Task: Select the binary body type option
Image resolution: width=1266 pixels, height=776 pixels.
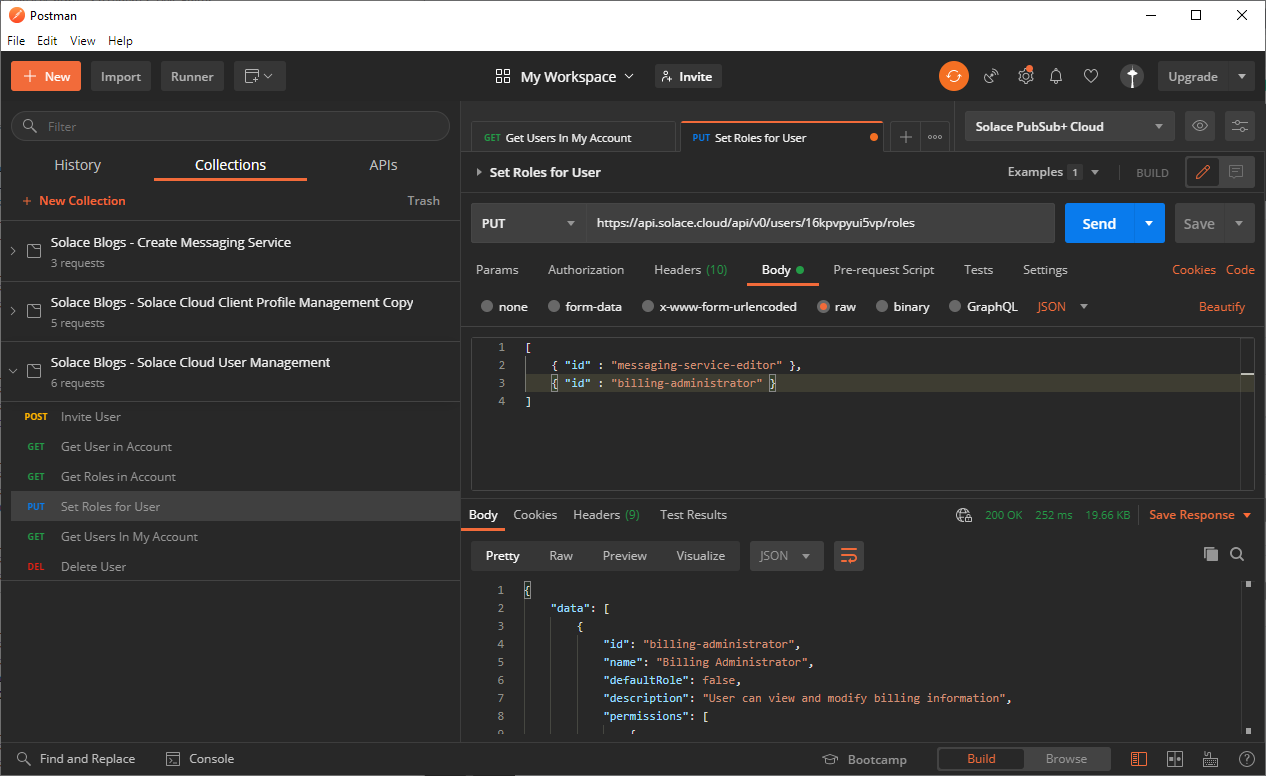Action: (882, 307)
